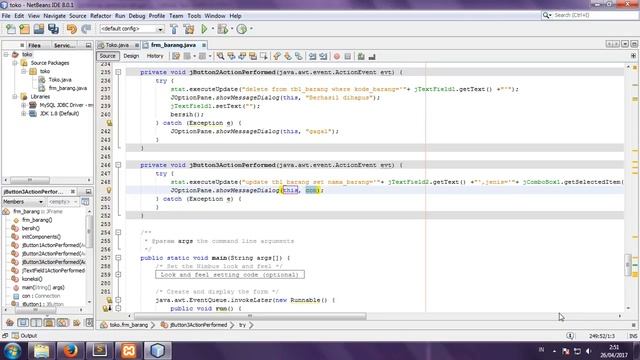
Task: Open the Refactor menu
Action: (x=100, y=16)
